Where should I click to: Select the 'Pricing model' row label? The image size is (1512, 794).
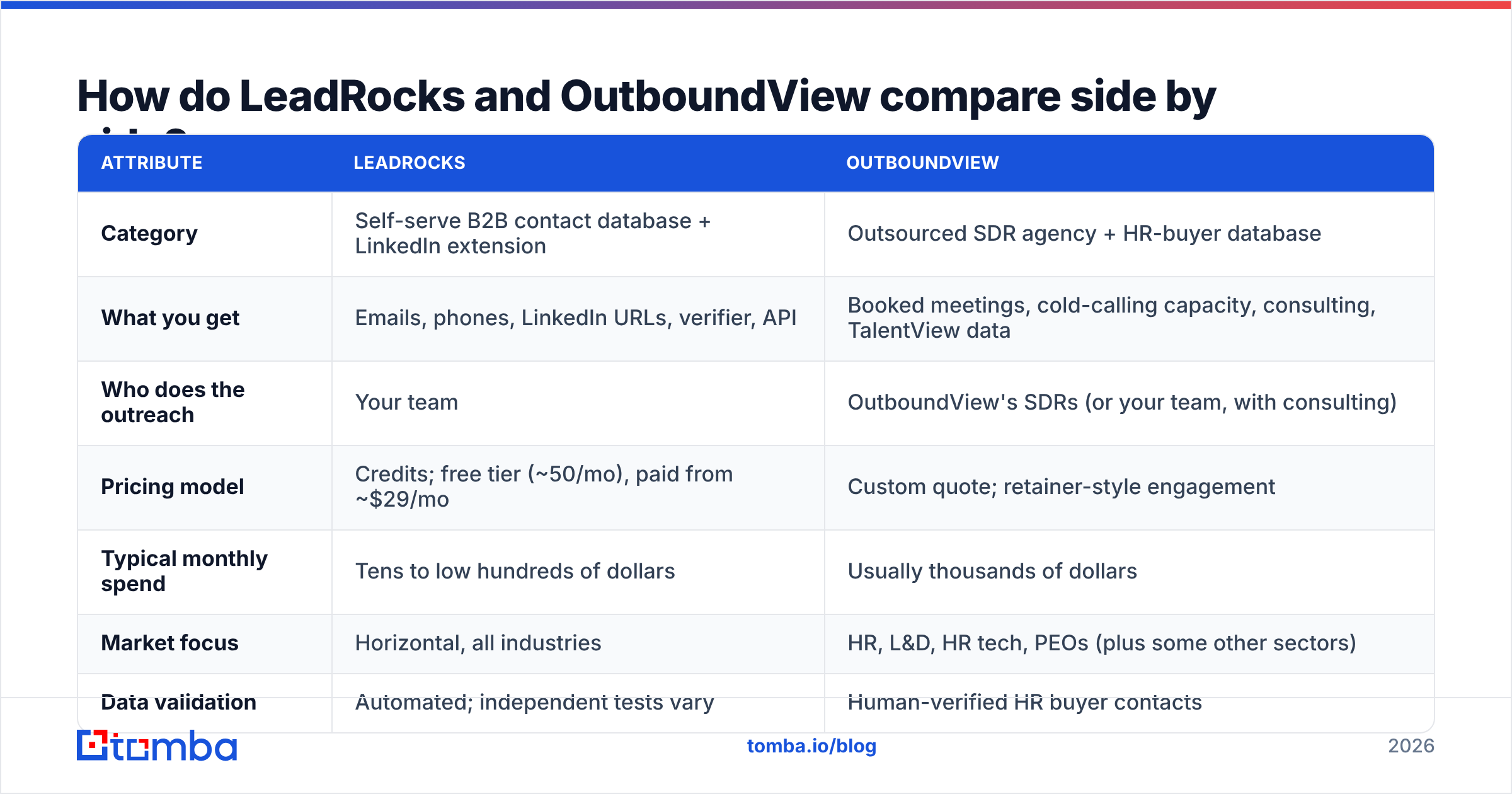tap(172, 486)
